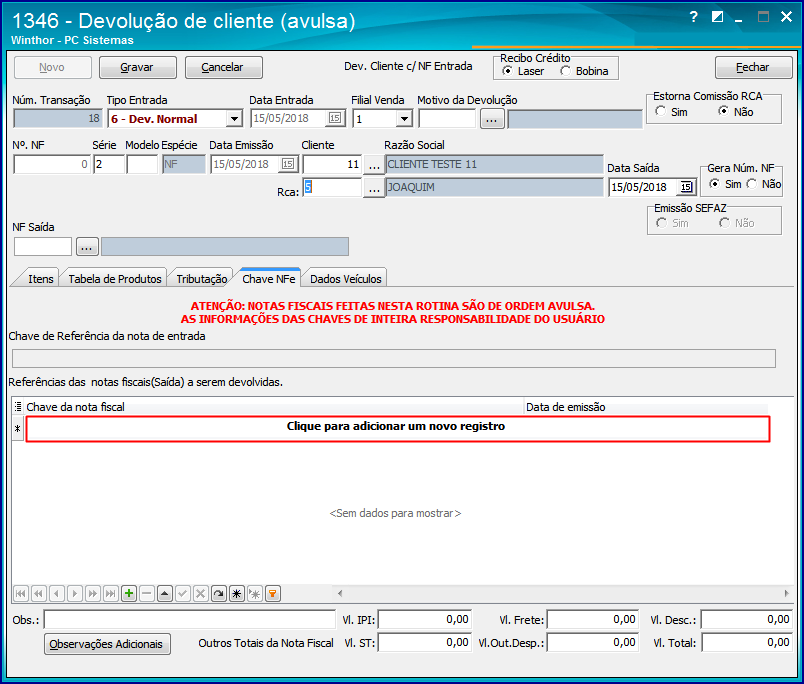Open Data Entrada calendar picker
The width and height of the screenshot is (804, 684).
(x=335, y=118)
